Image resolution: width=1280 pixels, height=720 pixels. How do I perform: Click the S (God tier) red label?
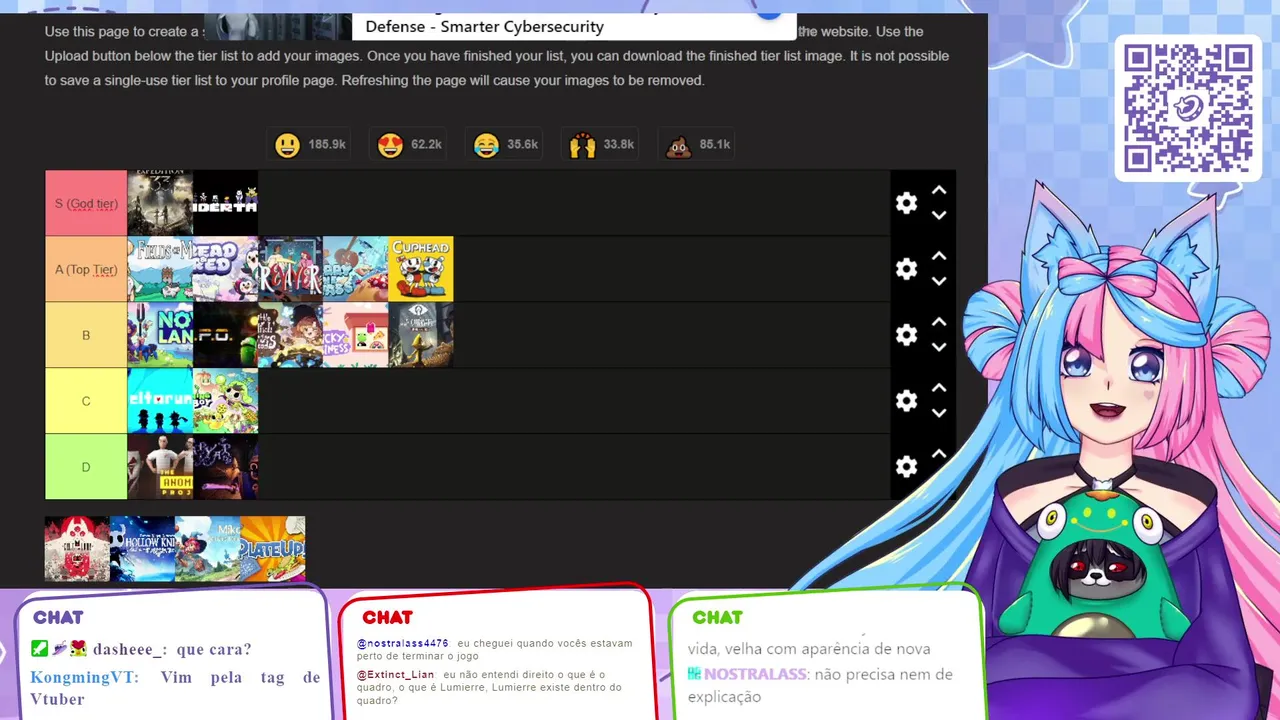[x=86, y=203]
